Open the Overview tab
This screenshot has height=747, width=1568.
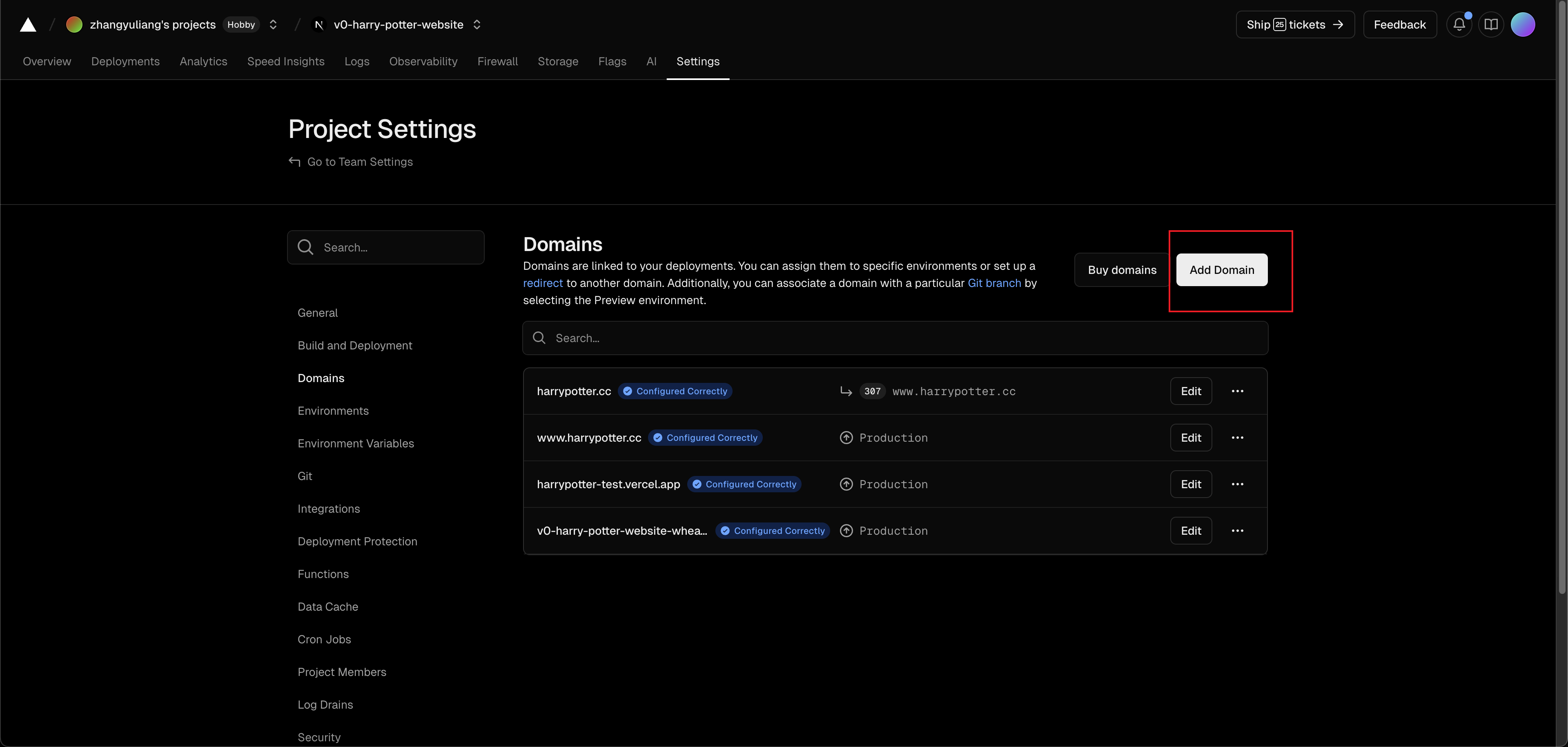[x=47, y=62]
